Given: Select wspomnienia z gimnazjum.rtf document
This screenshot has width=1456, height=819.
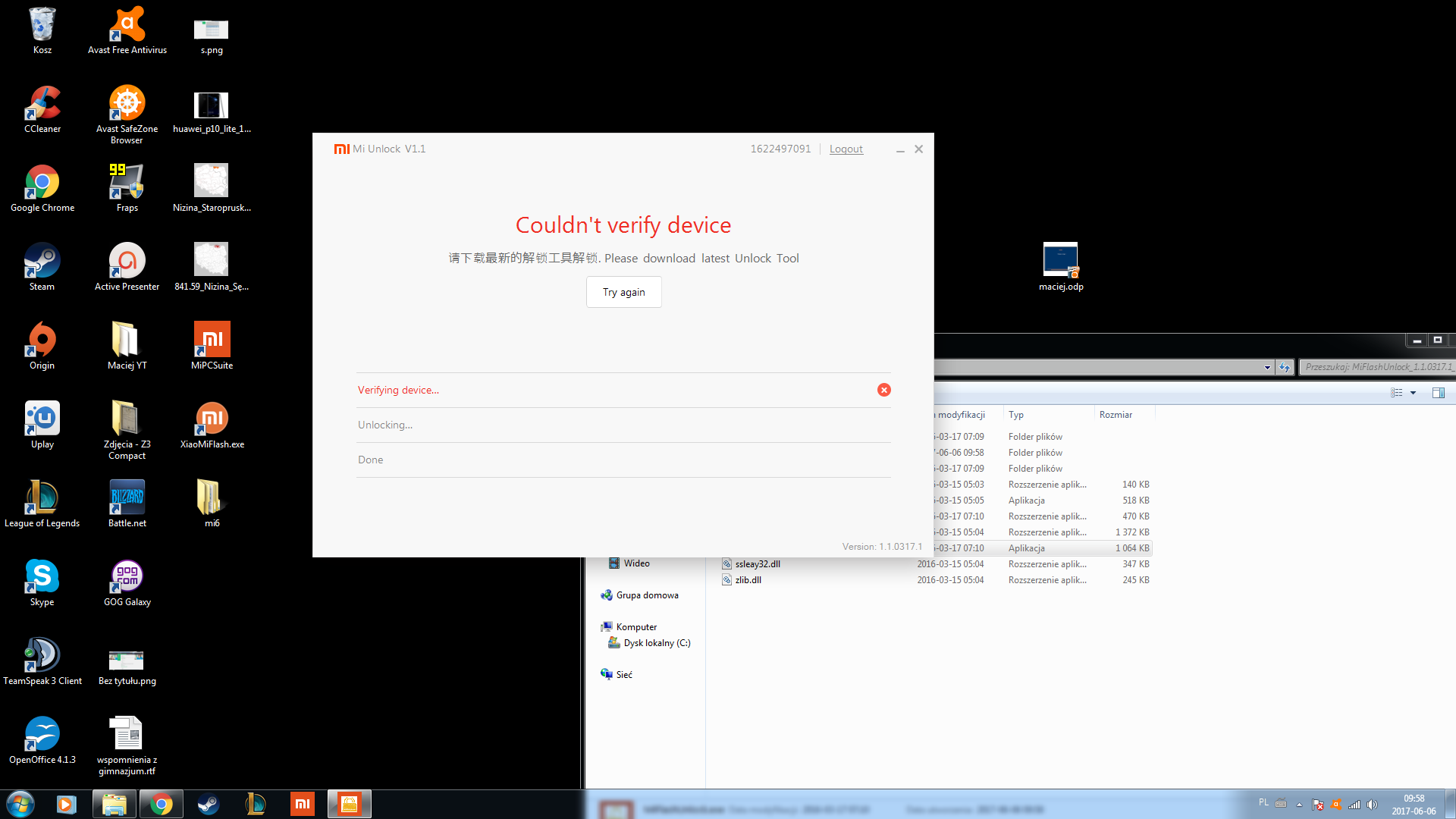Looking at the screenshot, I should point(127,745).
